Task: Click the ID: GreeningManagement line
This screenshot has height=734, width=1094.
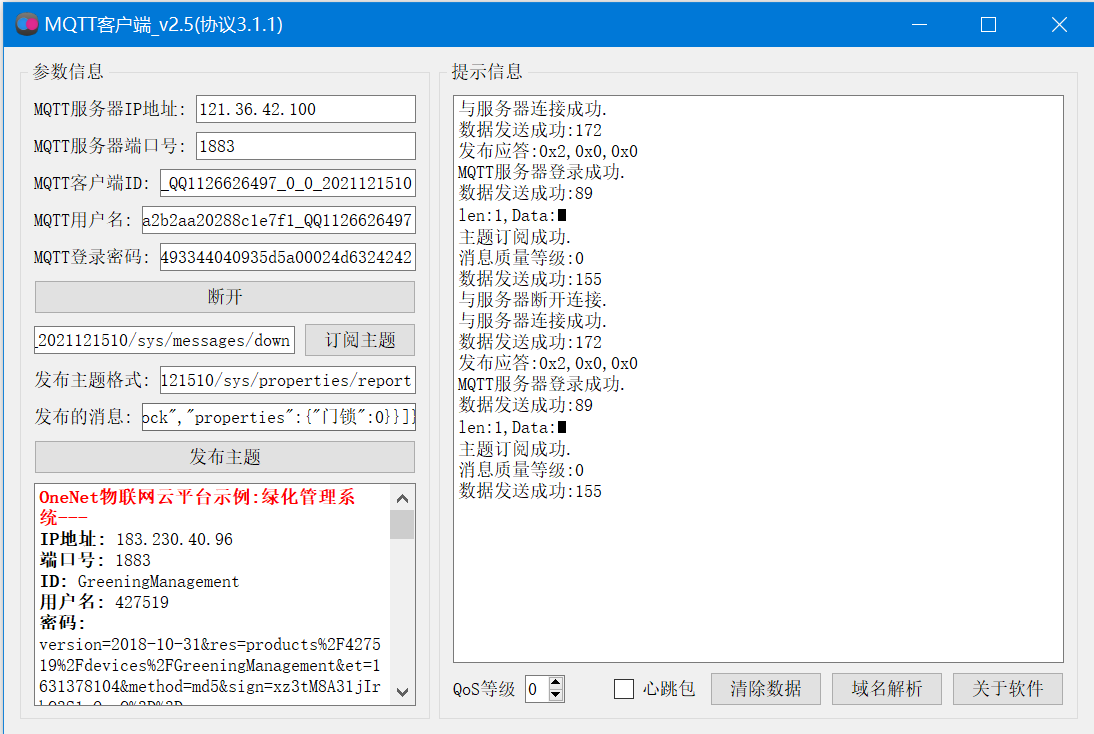Action: 139,581
